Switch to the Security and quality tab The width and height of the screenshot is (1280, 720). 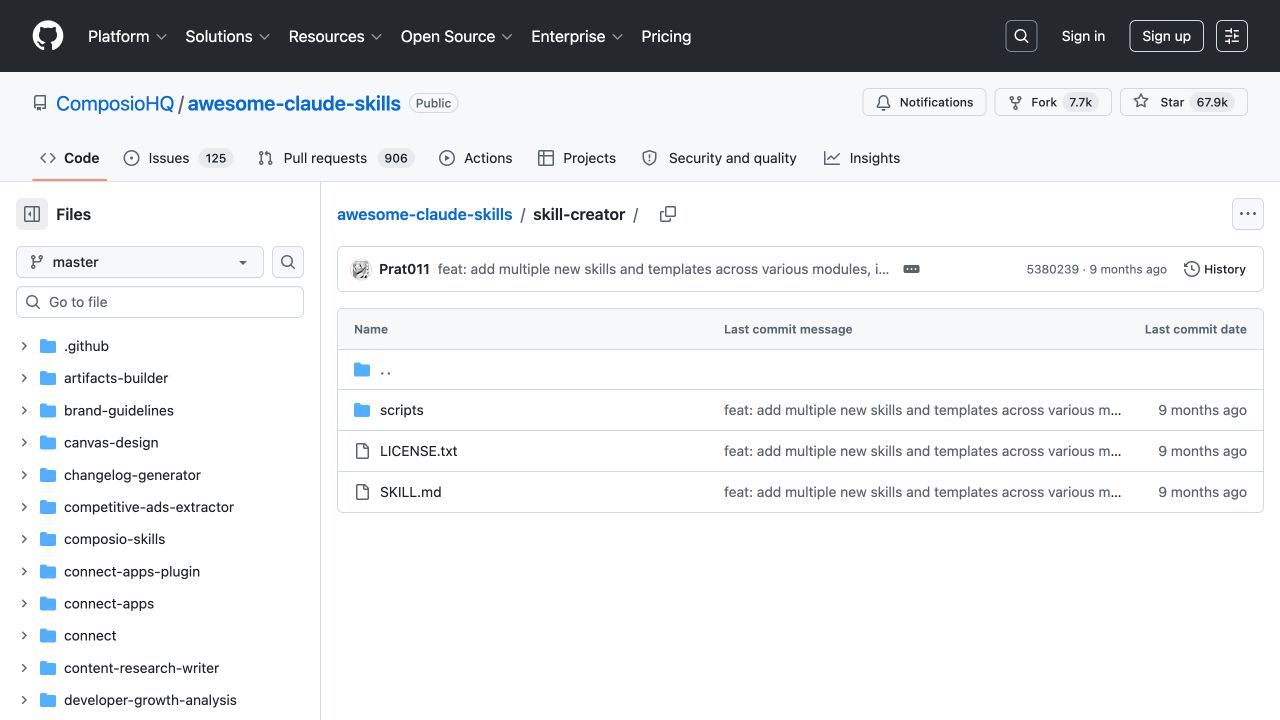point(719,158)
